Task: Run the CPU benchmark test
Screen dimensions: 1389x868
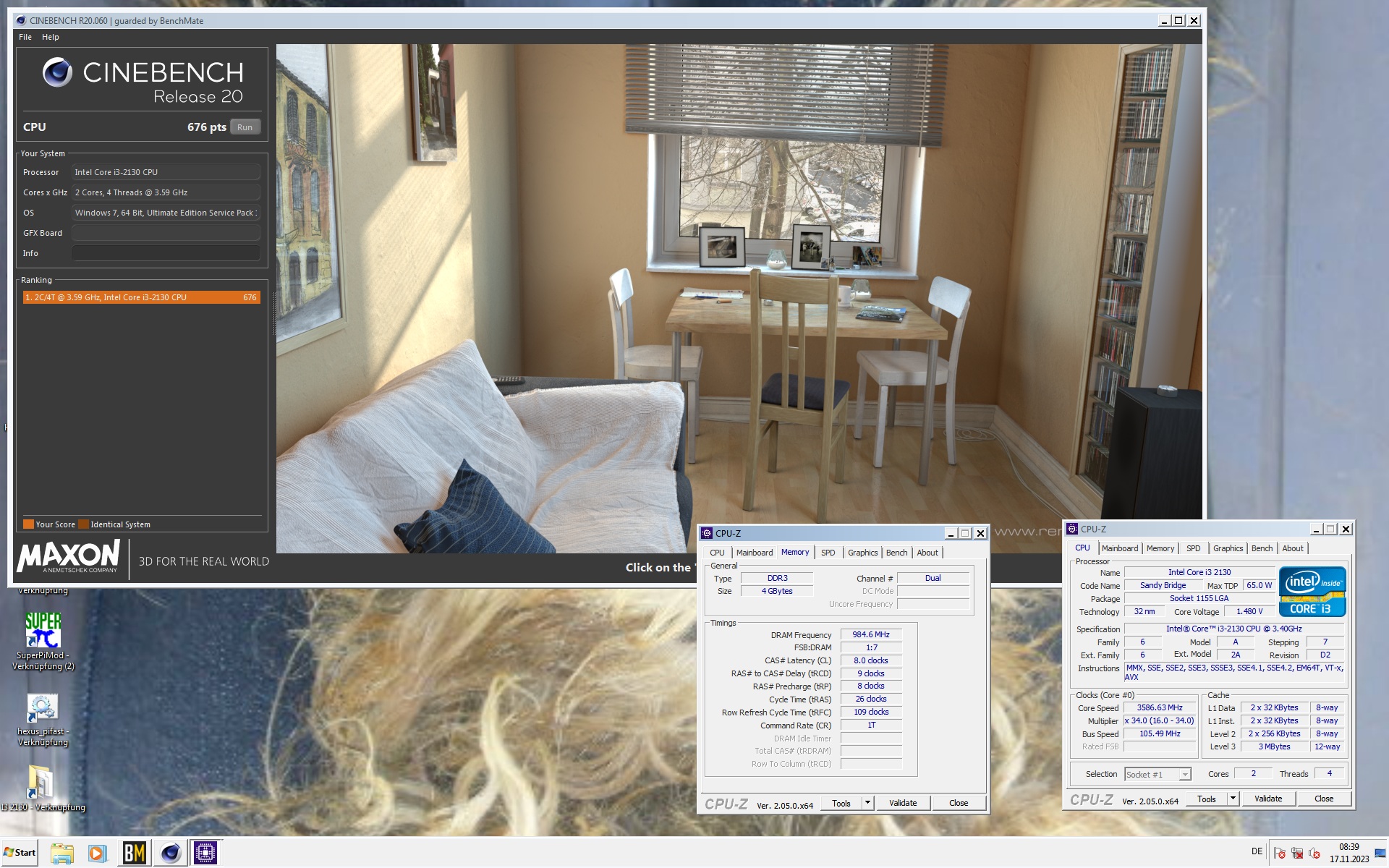Action: click(245, 127)
